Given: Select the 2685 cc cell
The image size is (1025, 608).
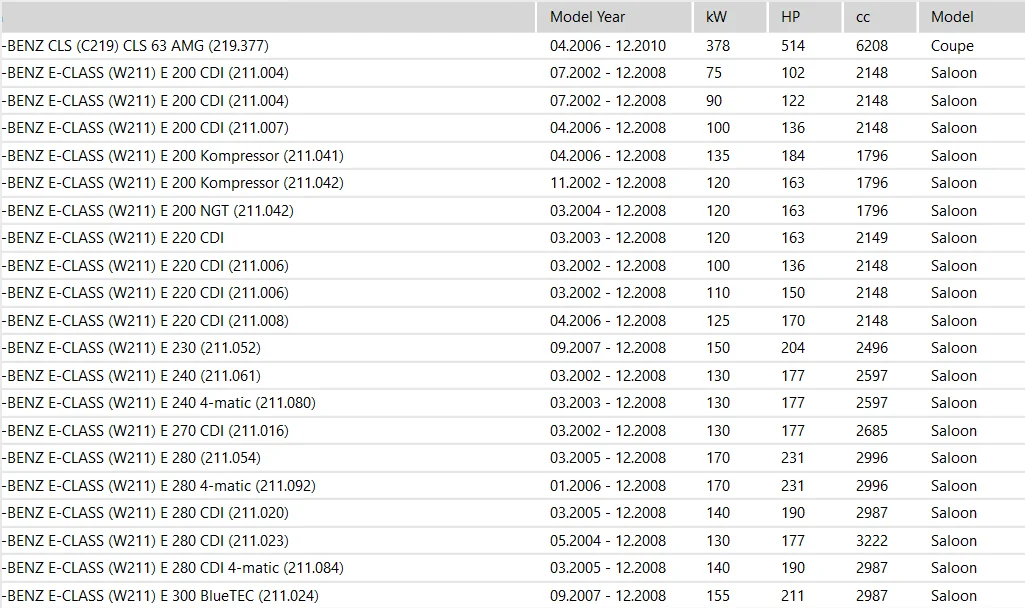Looking at the screenshot, I should [x=872, y=431].
